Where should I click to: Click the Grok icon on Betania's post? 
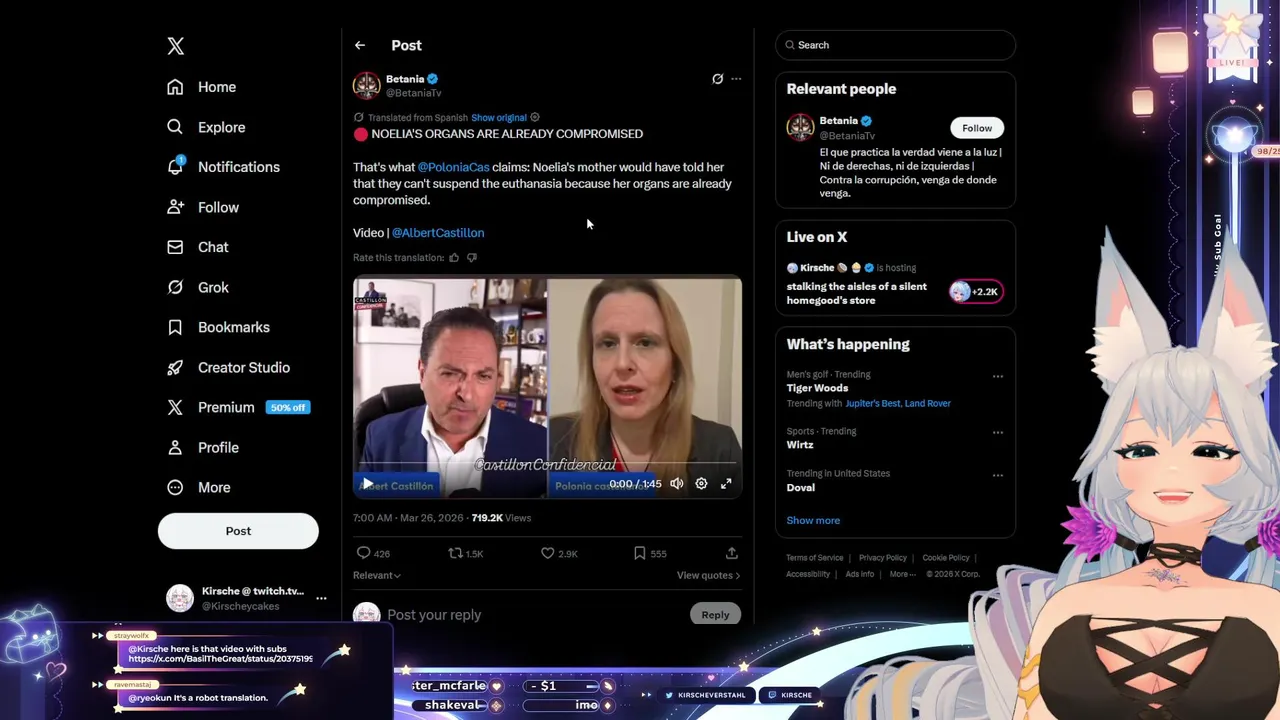click(x=717, y=79)
